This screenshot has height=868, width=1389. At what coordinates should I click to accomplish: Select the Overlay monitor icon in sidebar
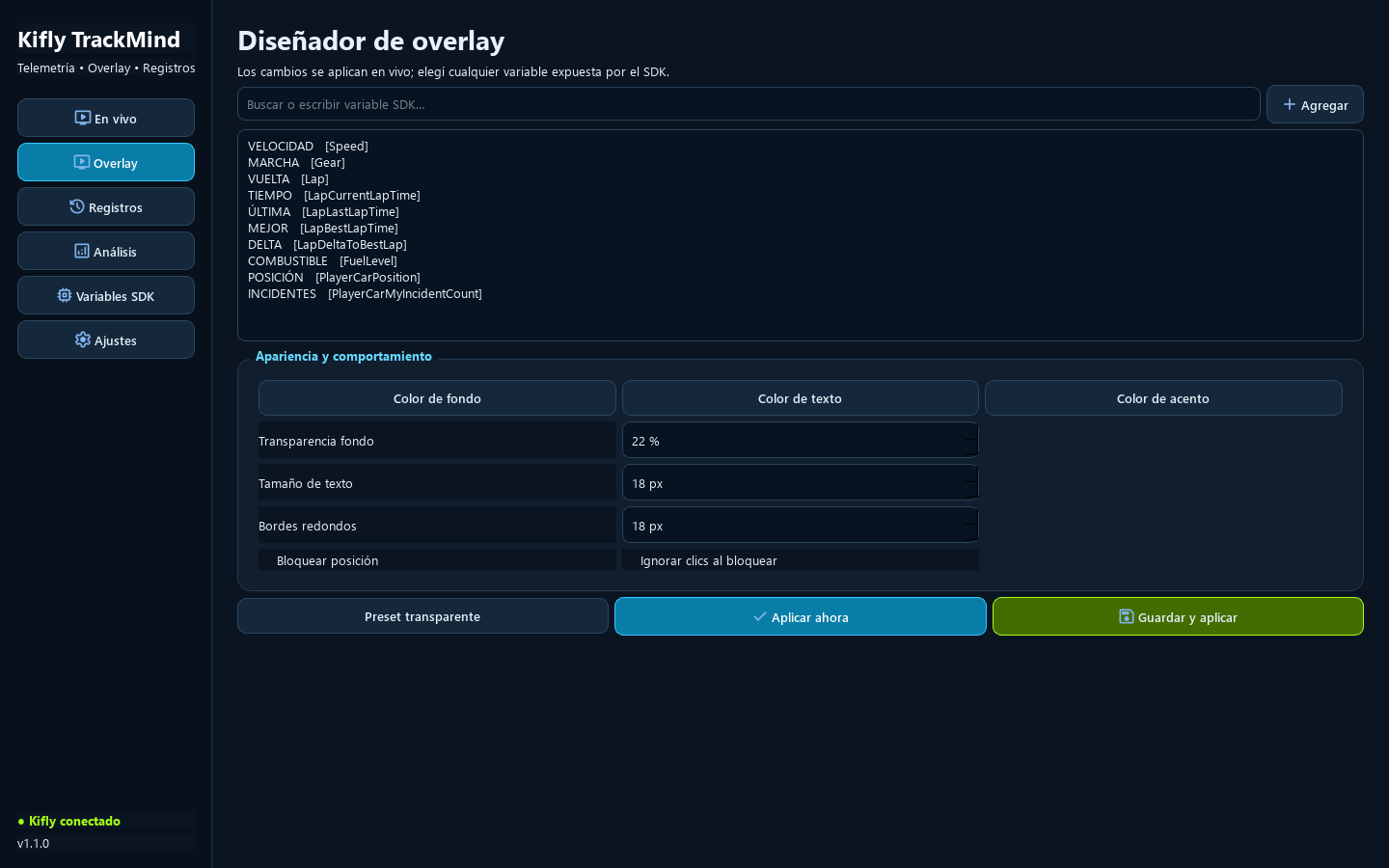coord(82,162)
